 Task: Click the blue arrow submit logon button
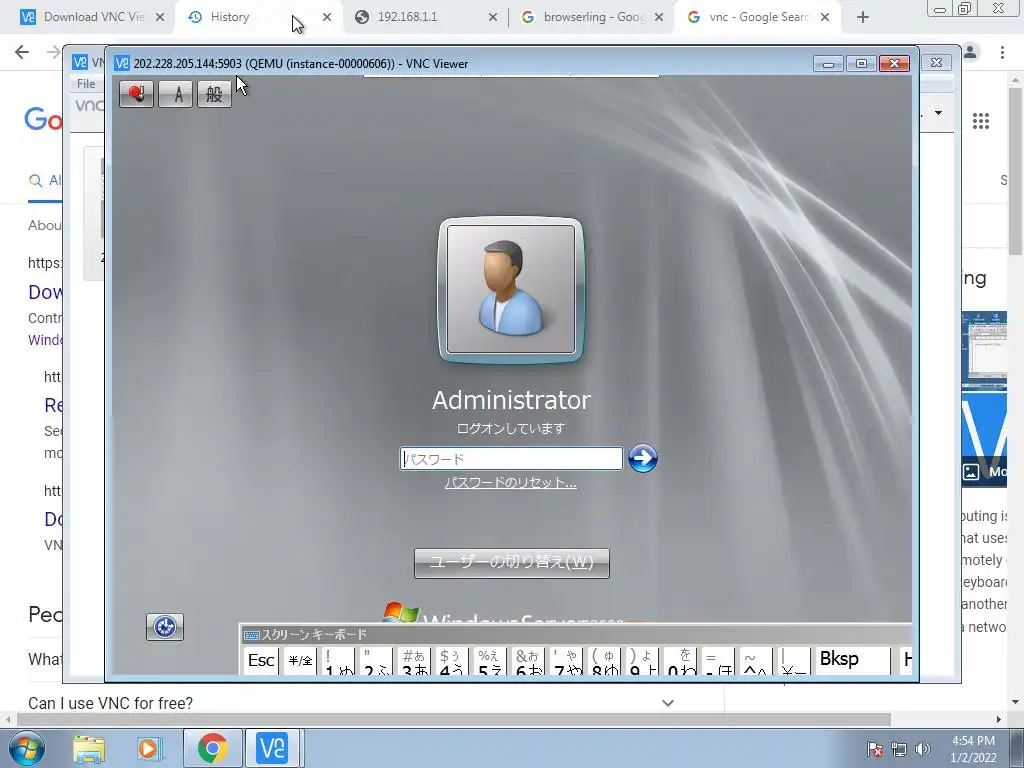pos(643,458)
